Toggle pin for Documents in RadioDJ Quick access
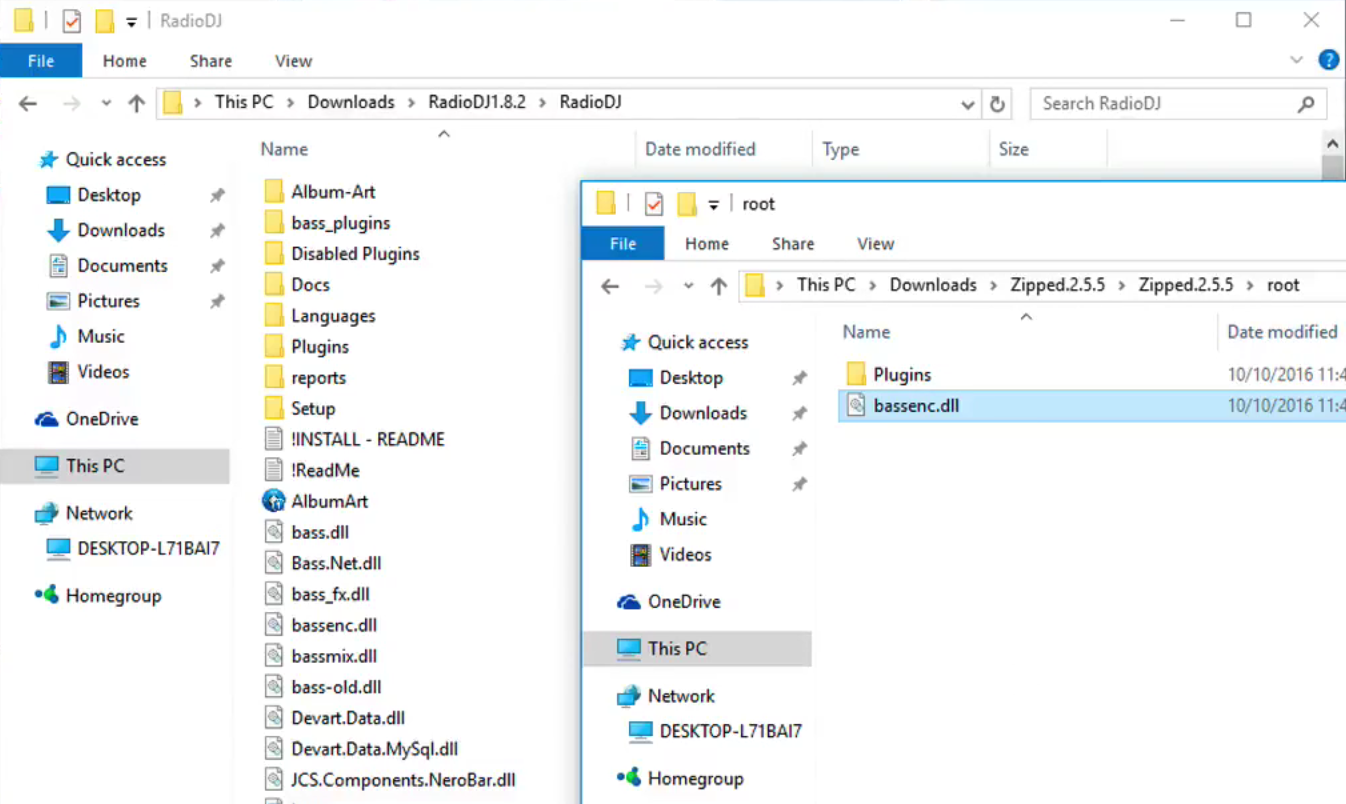1346x804 pixels. (217, 266)
